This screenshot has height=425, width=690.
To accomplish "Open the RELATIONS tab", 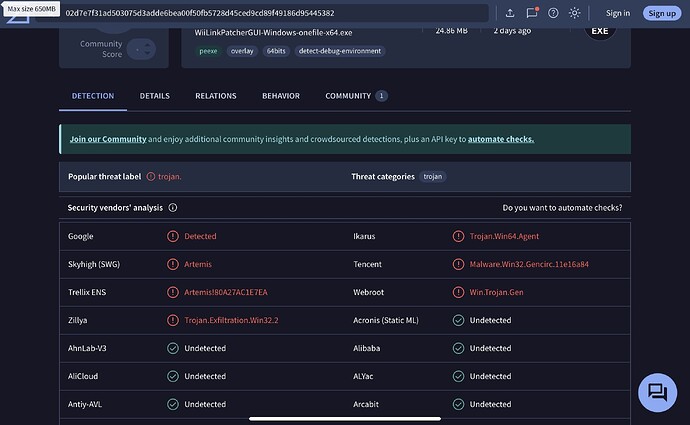I will (x=216, y=96).
